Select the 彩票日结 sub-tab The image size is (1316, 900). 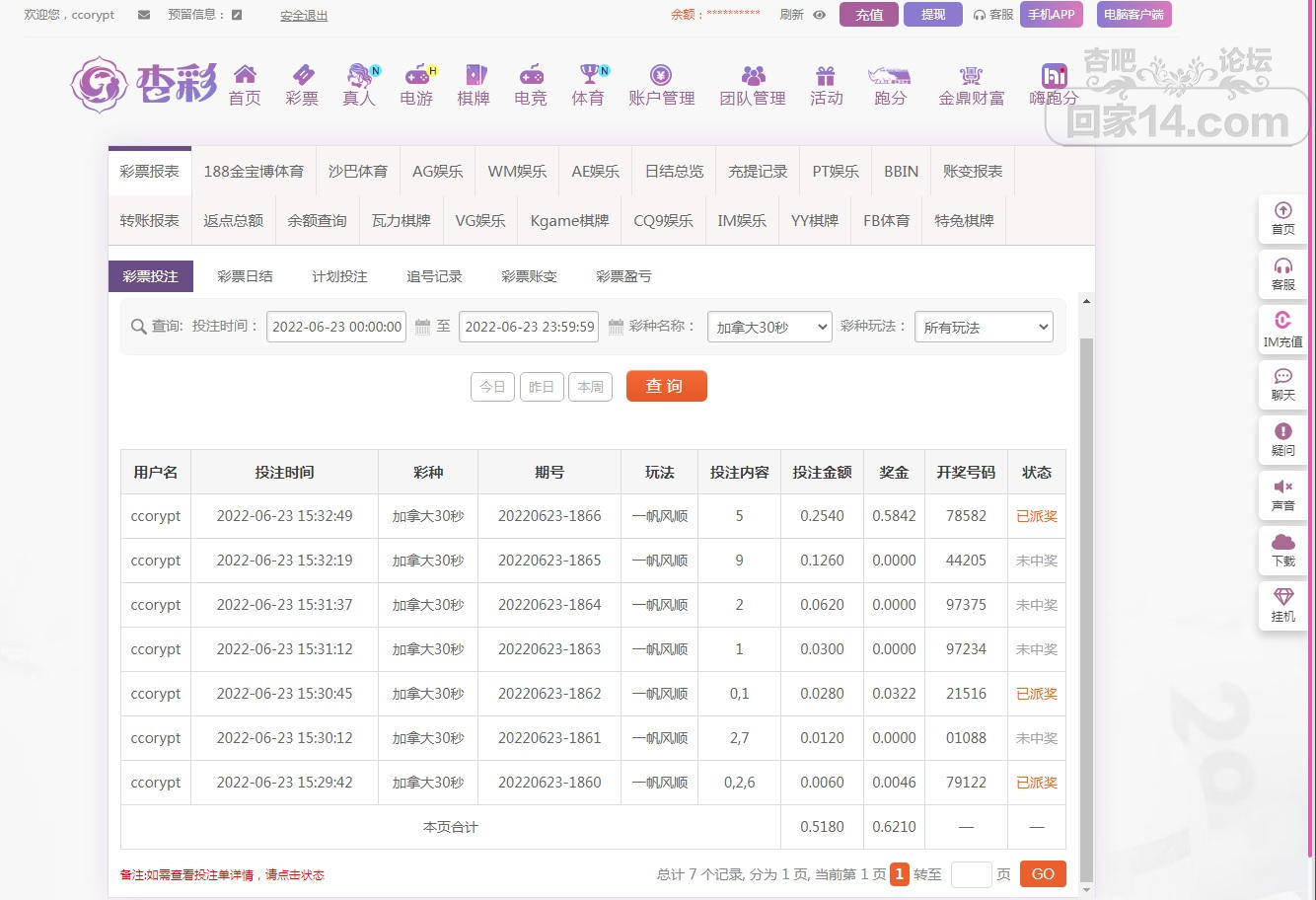[245, 276]
